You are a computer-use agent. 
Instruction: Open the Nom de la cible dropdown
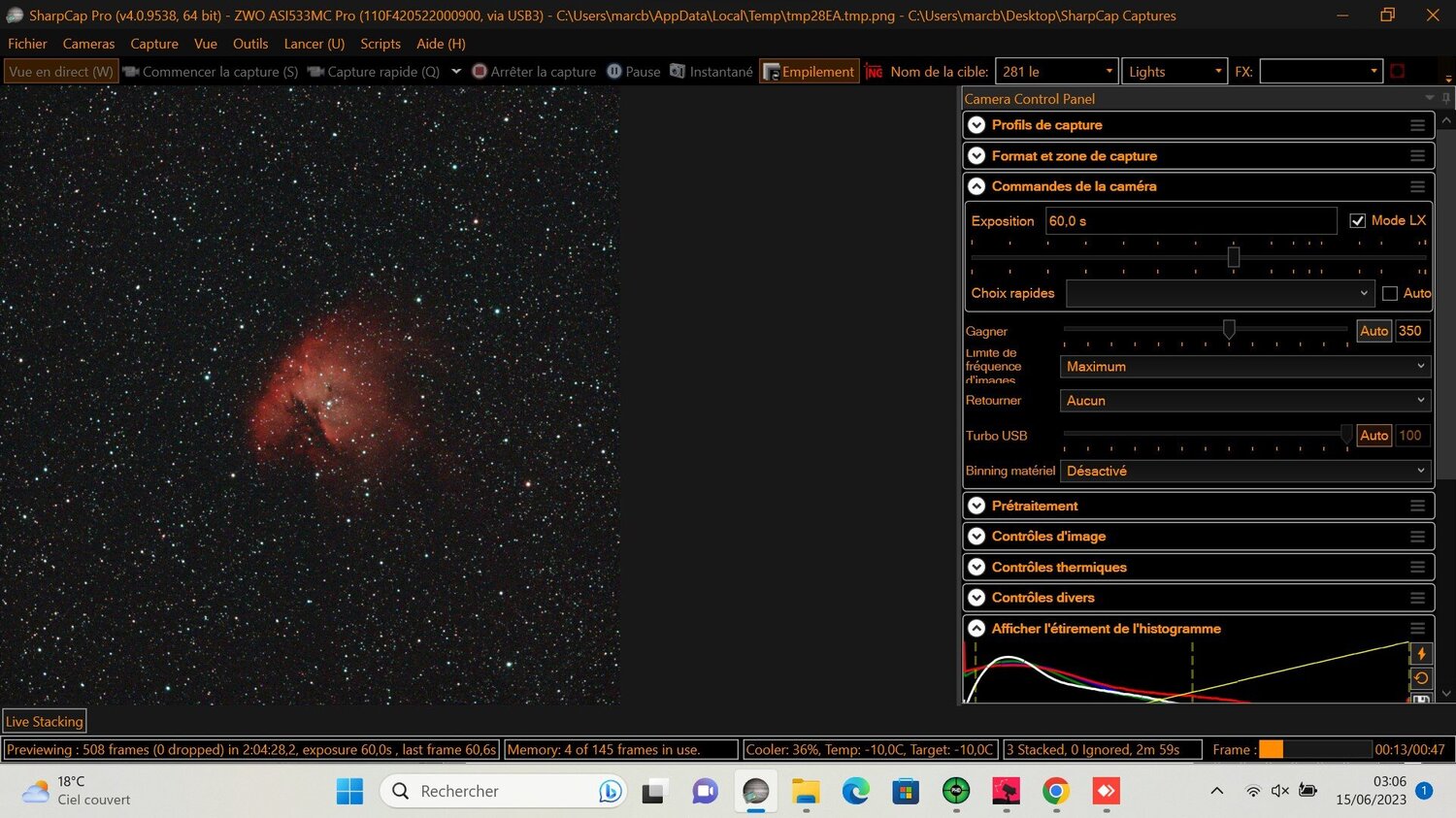1109,72
